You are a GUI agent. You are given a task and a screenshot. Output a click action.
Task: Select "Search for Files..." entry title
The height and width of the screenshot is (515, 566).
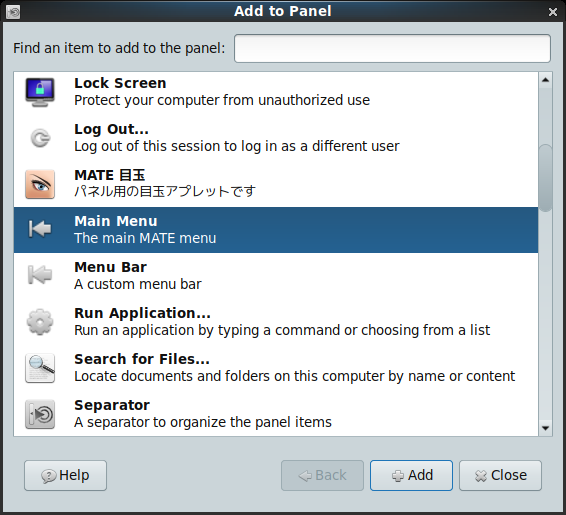[x=142, y=359]
